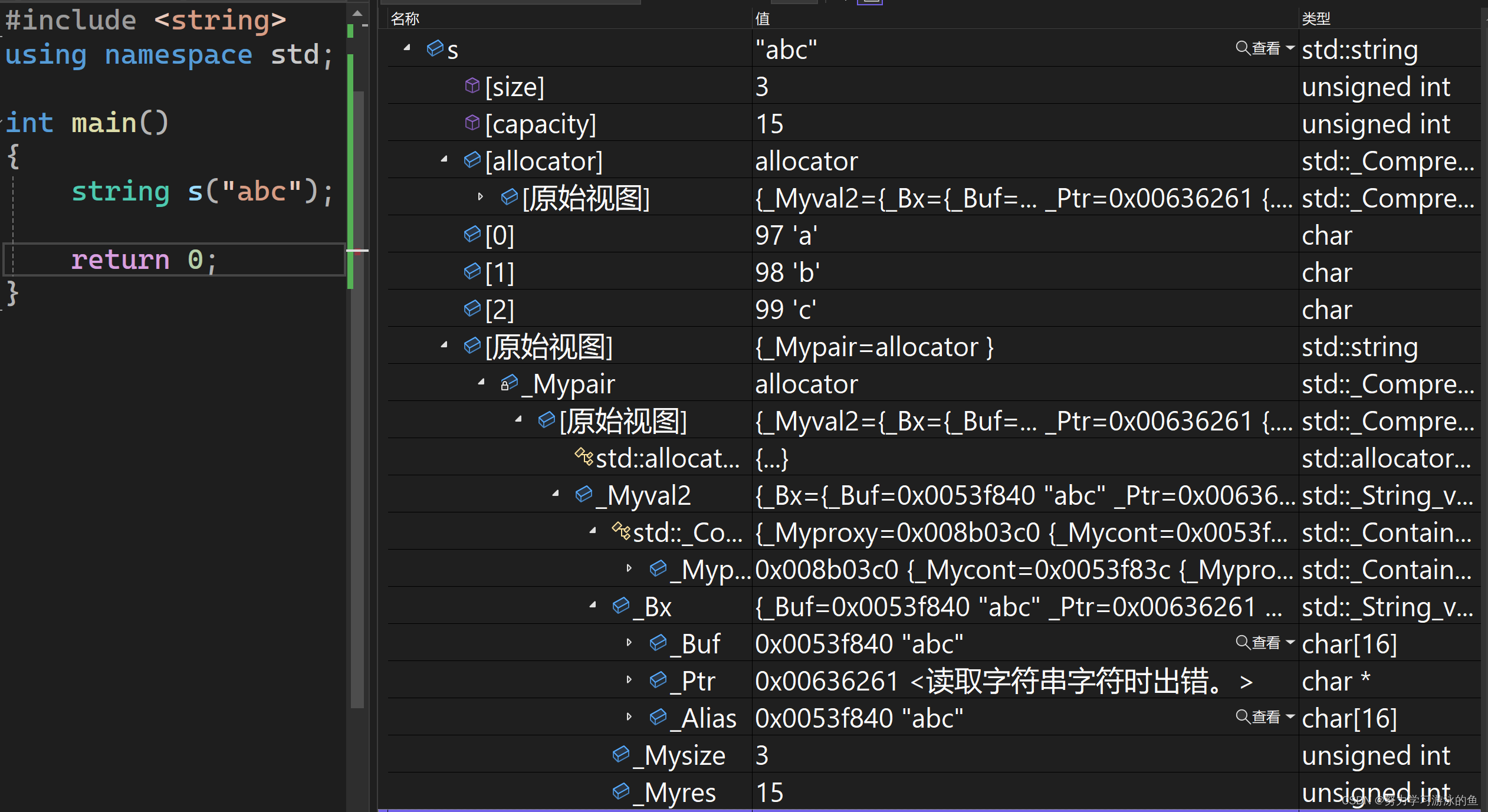Click using namespace std; line
Viewport: 1488px width, 812px height.
169,55
